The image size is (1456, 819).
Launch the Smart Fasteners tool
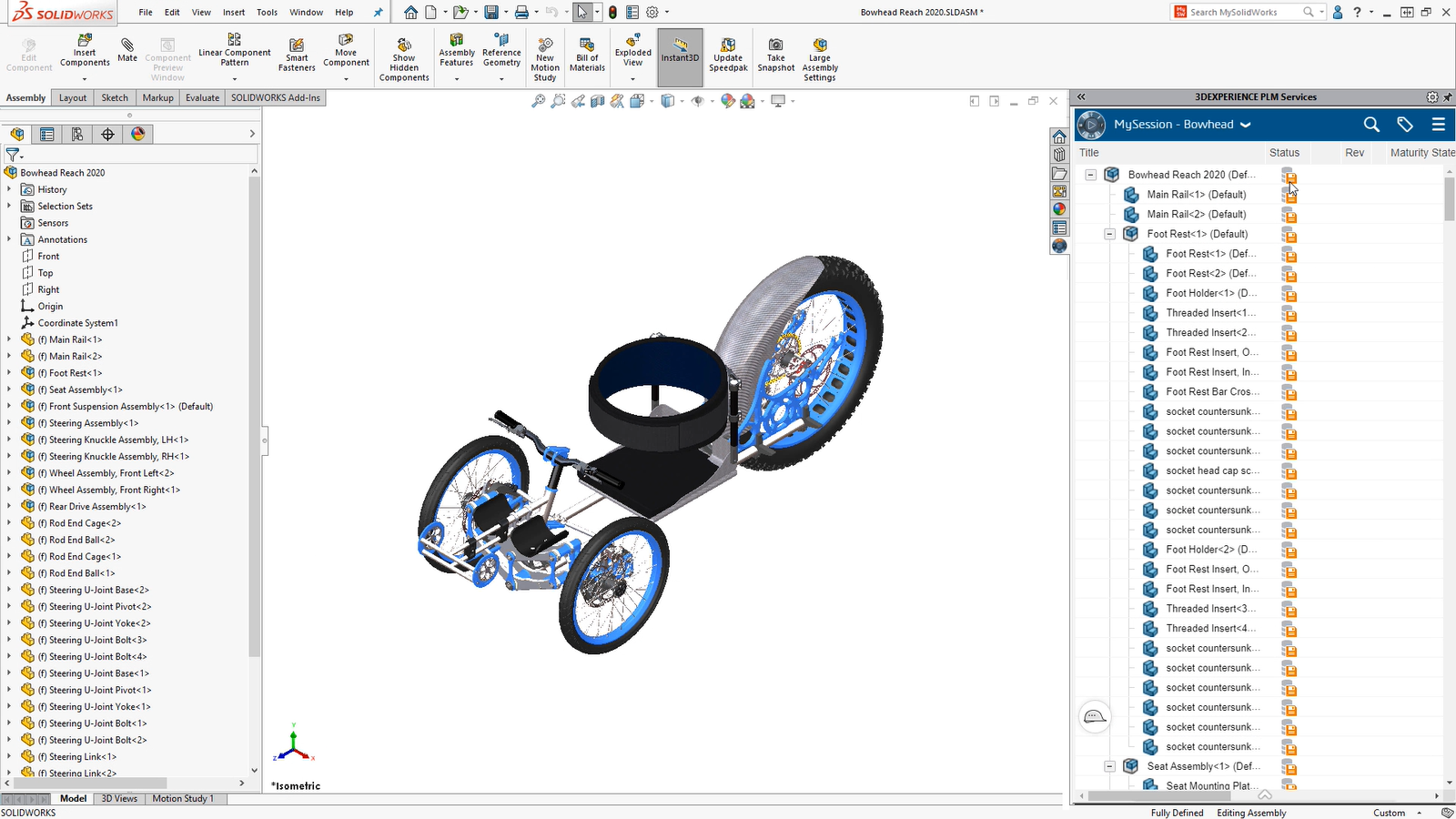click(297, 55)
